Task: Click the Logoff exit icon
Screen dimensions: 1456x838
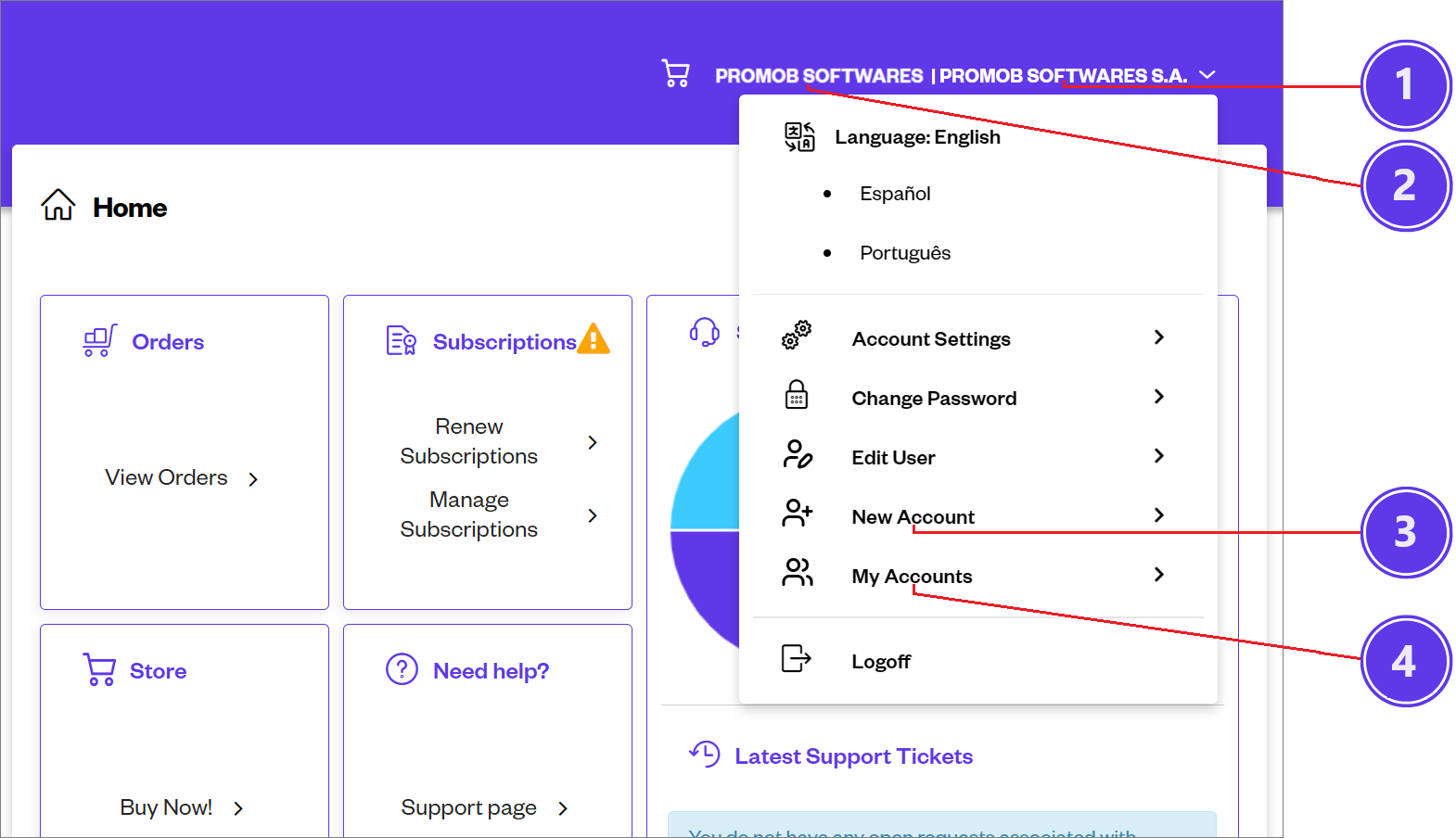Action: (x=795, y=659)
